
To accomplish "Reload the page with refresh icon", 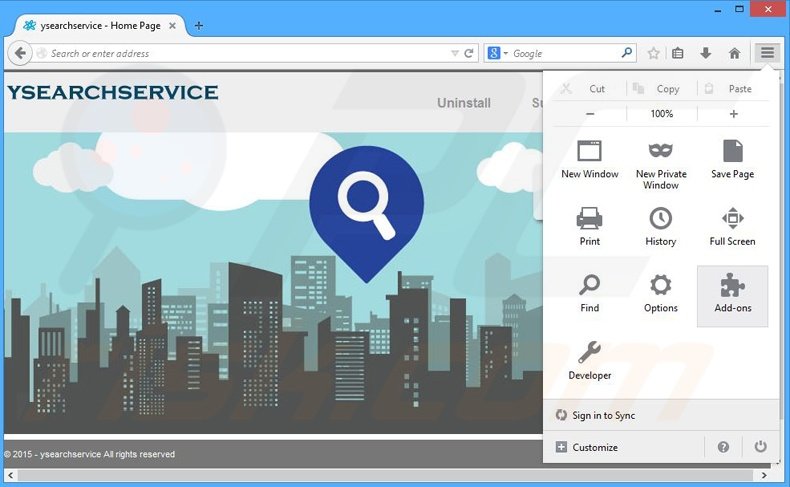I will click(469, 53).
